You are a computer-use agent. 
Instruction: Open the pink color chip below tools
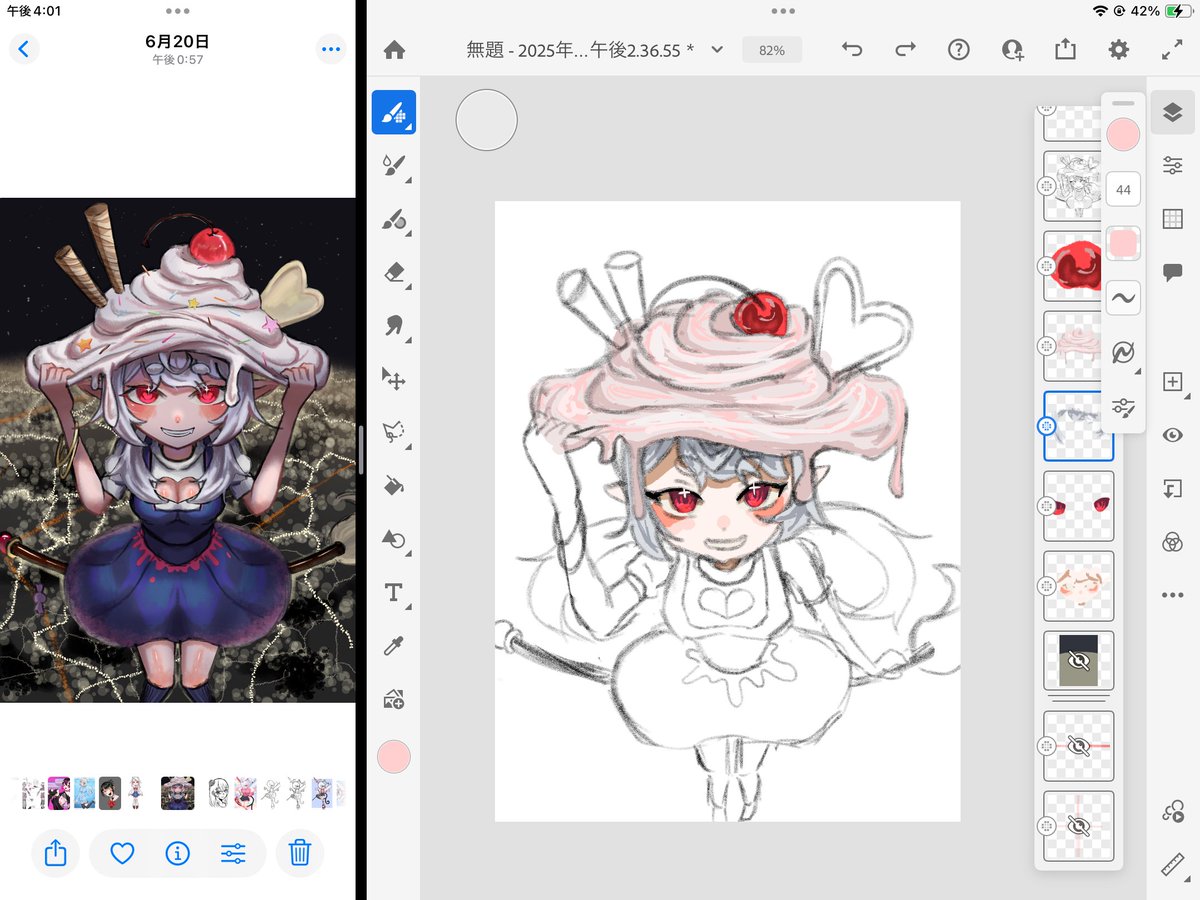click(x=394, y=757)
